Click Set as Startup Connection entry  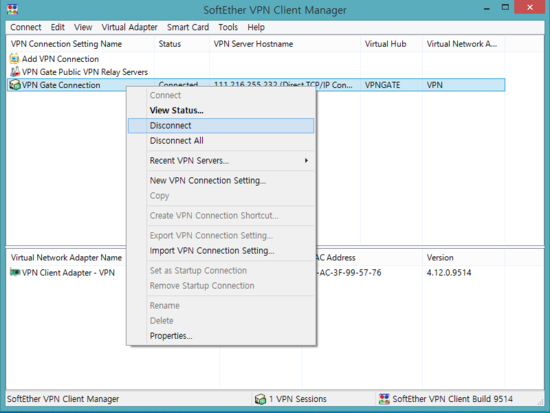point(221,271)
